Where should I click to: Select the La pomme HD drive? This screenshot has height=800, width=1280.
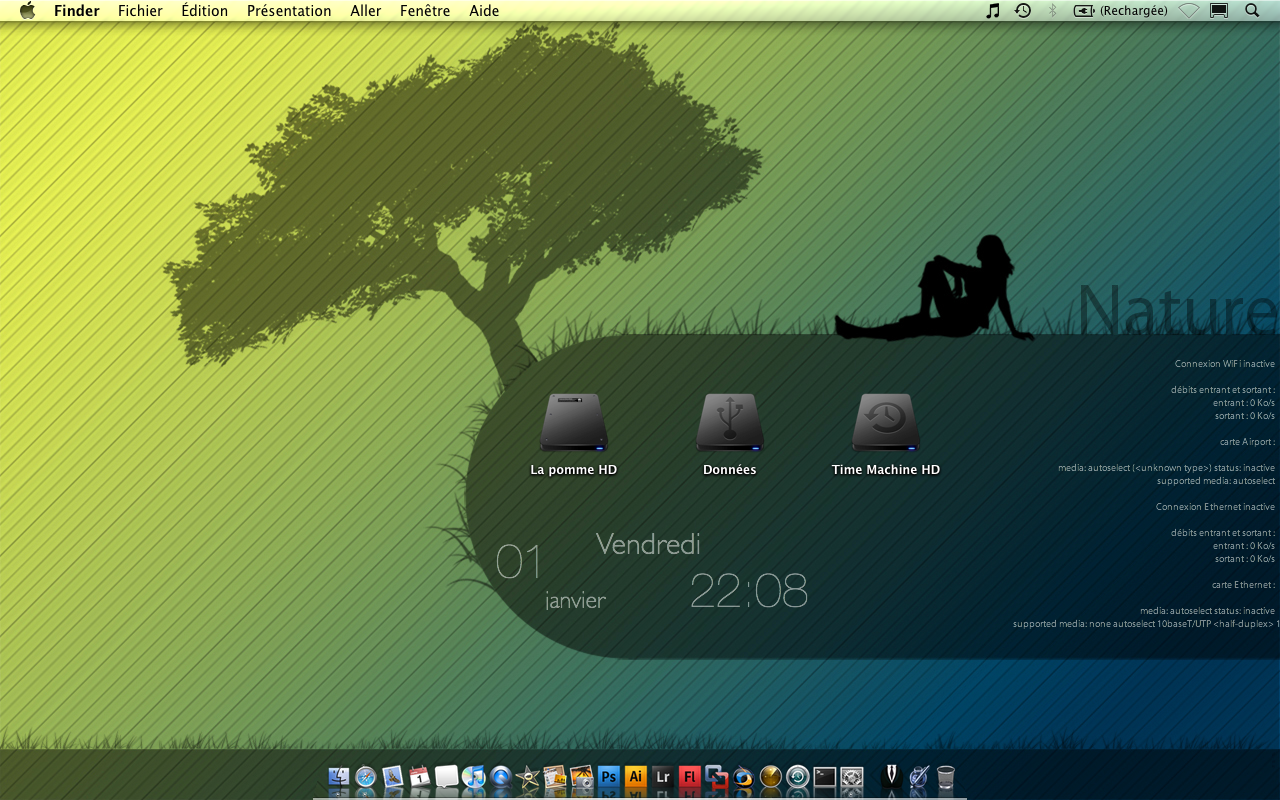pos(574,423)
